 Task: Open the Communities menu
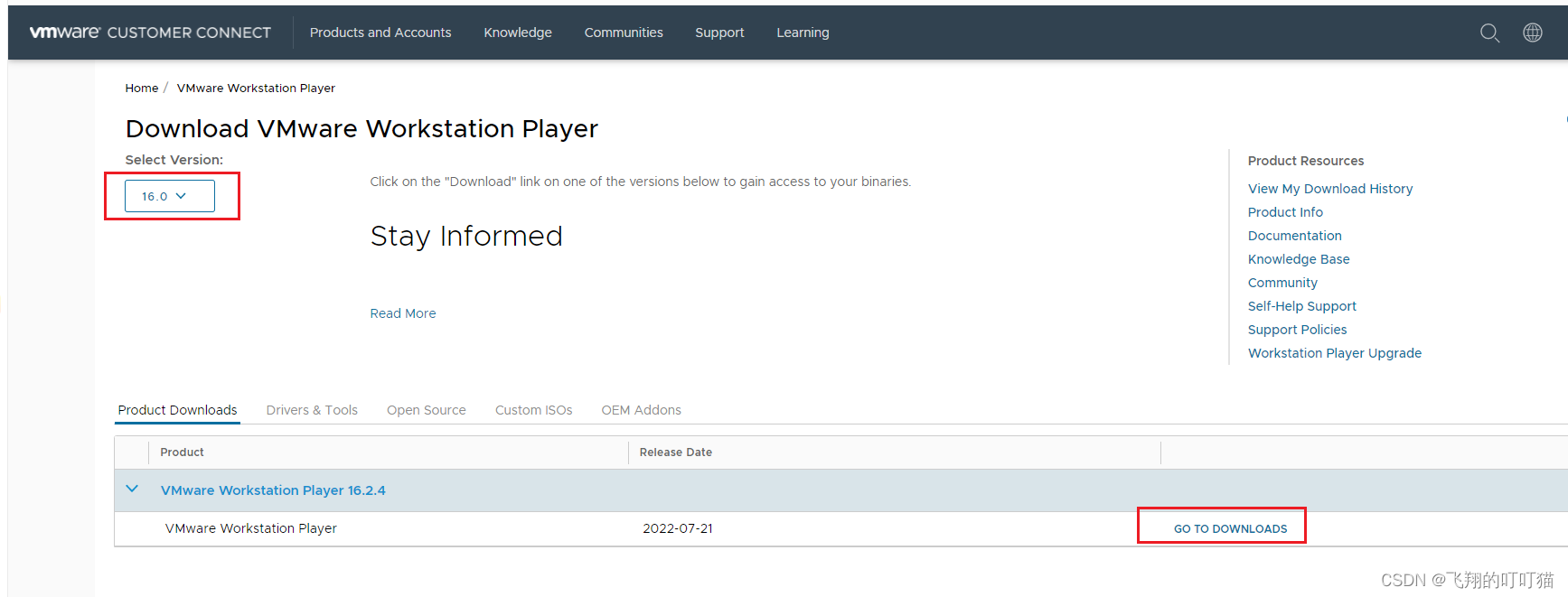624,33
